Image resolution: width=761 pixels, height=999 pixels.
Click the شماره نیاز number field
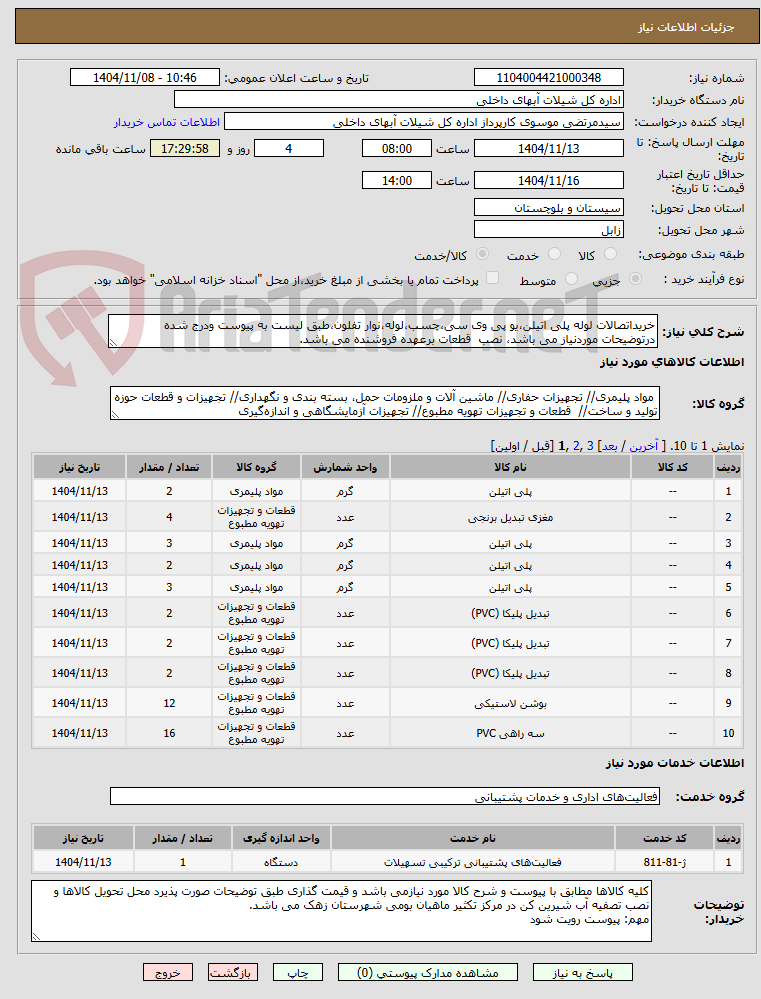point(549,78)
